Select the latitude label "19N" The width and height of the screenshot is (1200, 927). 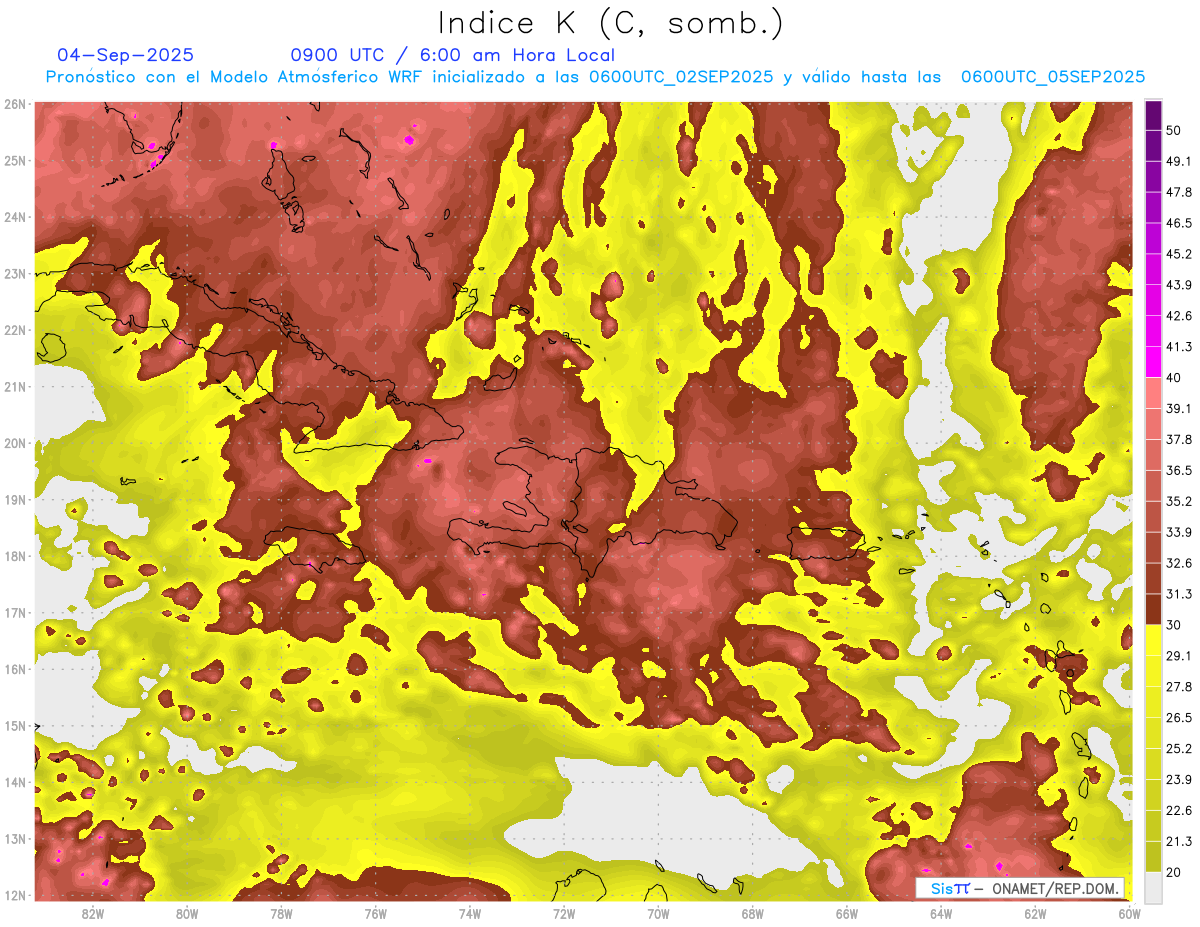click(x=14, y=500)
